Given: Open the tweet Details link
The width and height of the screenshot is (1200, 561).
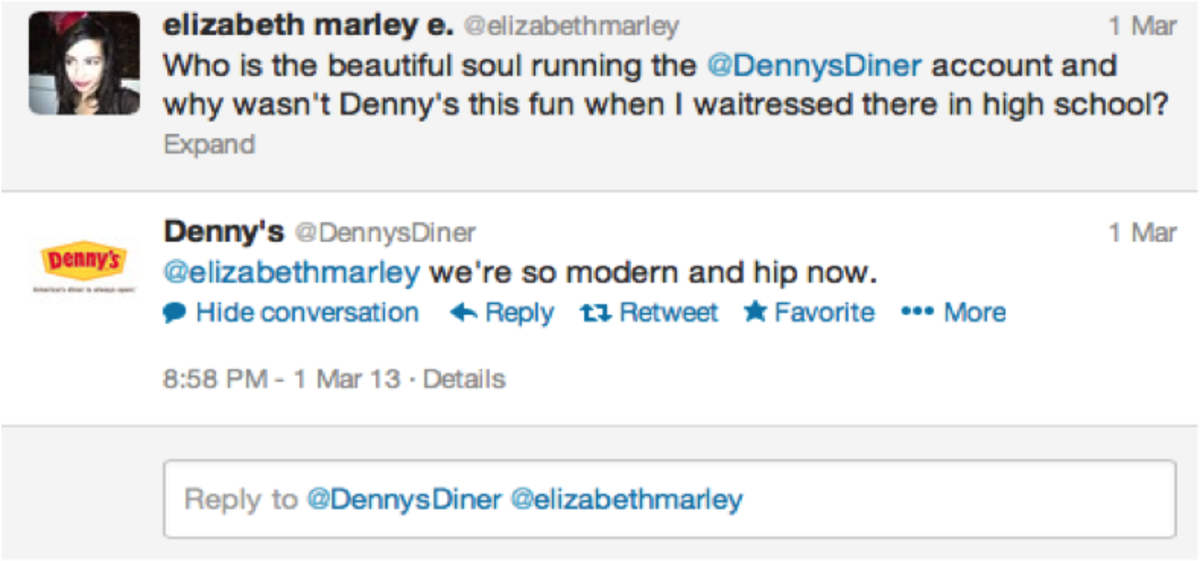Looking at the screenshot, I should tap(464, 380).
